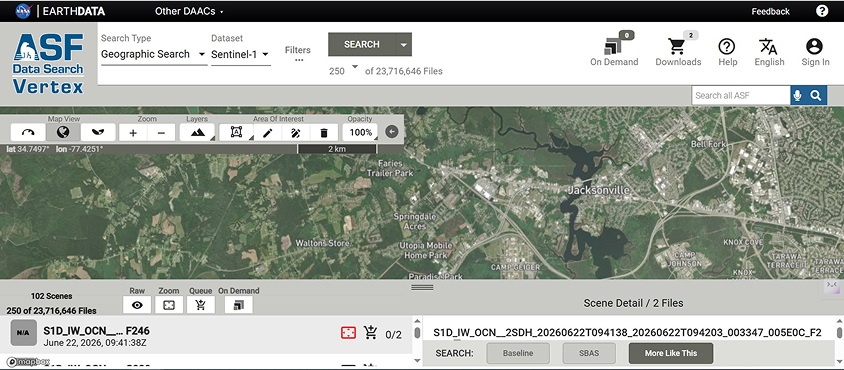Screen dimensions: 844x370
Task: Click the Sign In account icon
Action: (x=815, y=52)
